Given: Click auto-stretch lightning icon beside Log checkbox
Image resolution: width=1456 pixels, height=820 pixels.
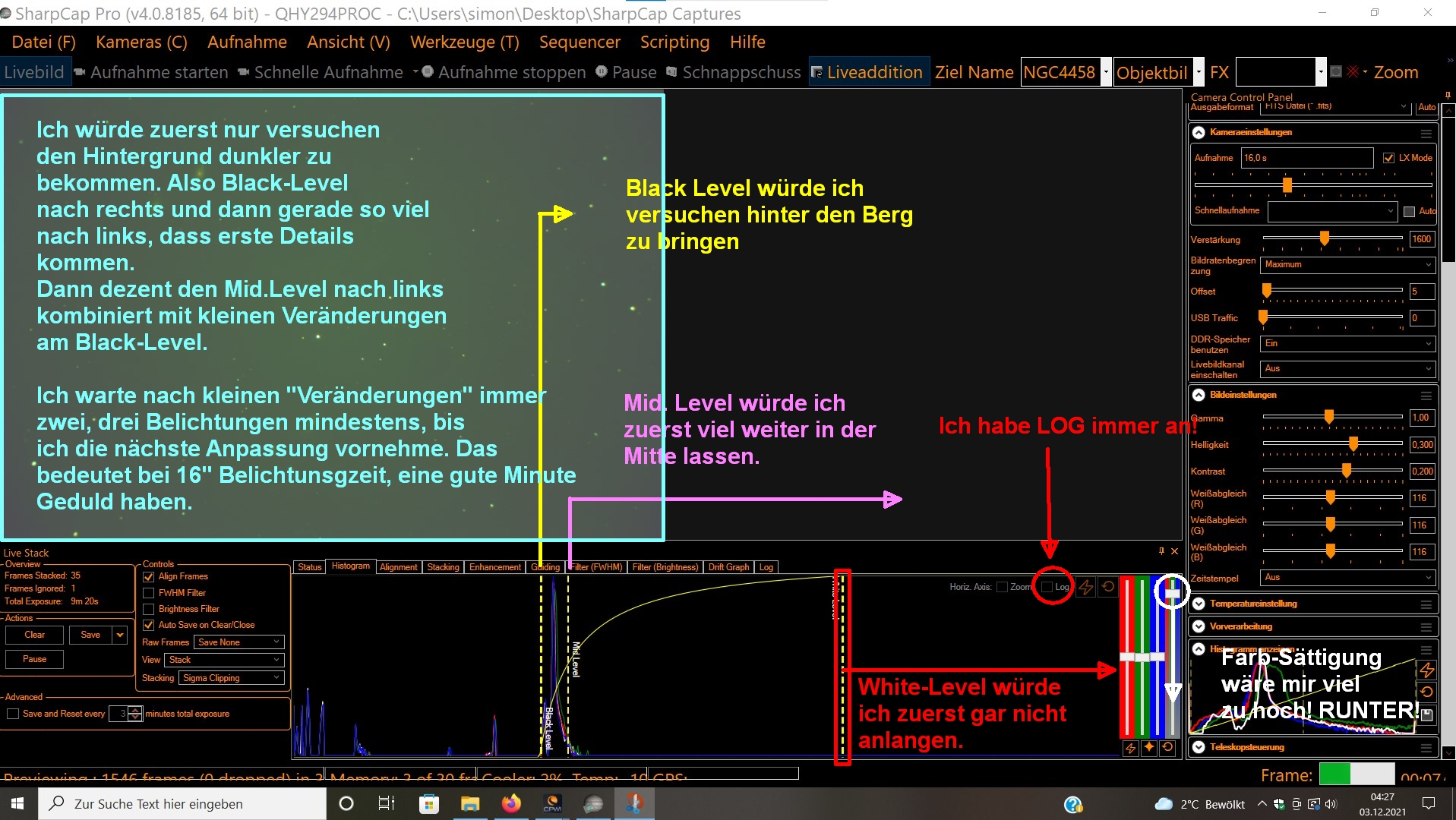Looking at the screenshot, I should tap(1086, 587).
